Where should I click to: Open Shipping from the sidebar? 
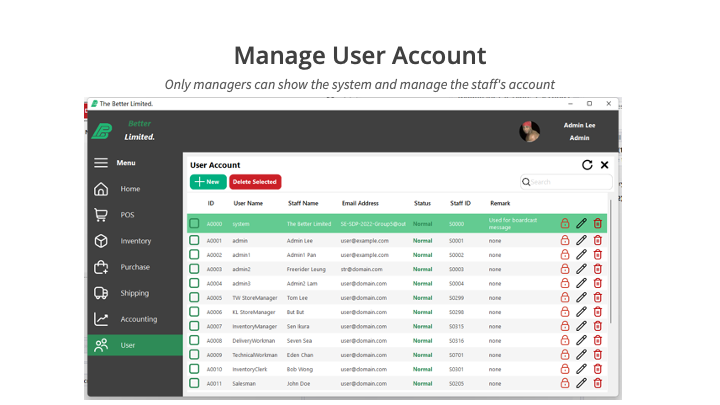(x=135, y=293)
